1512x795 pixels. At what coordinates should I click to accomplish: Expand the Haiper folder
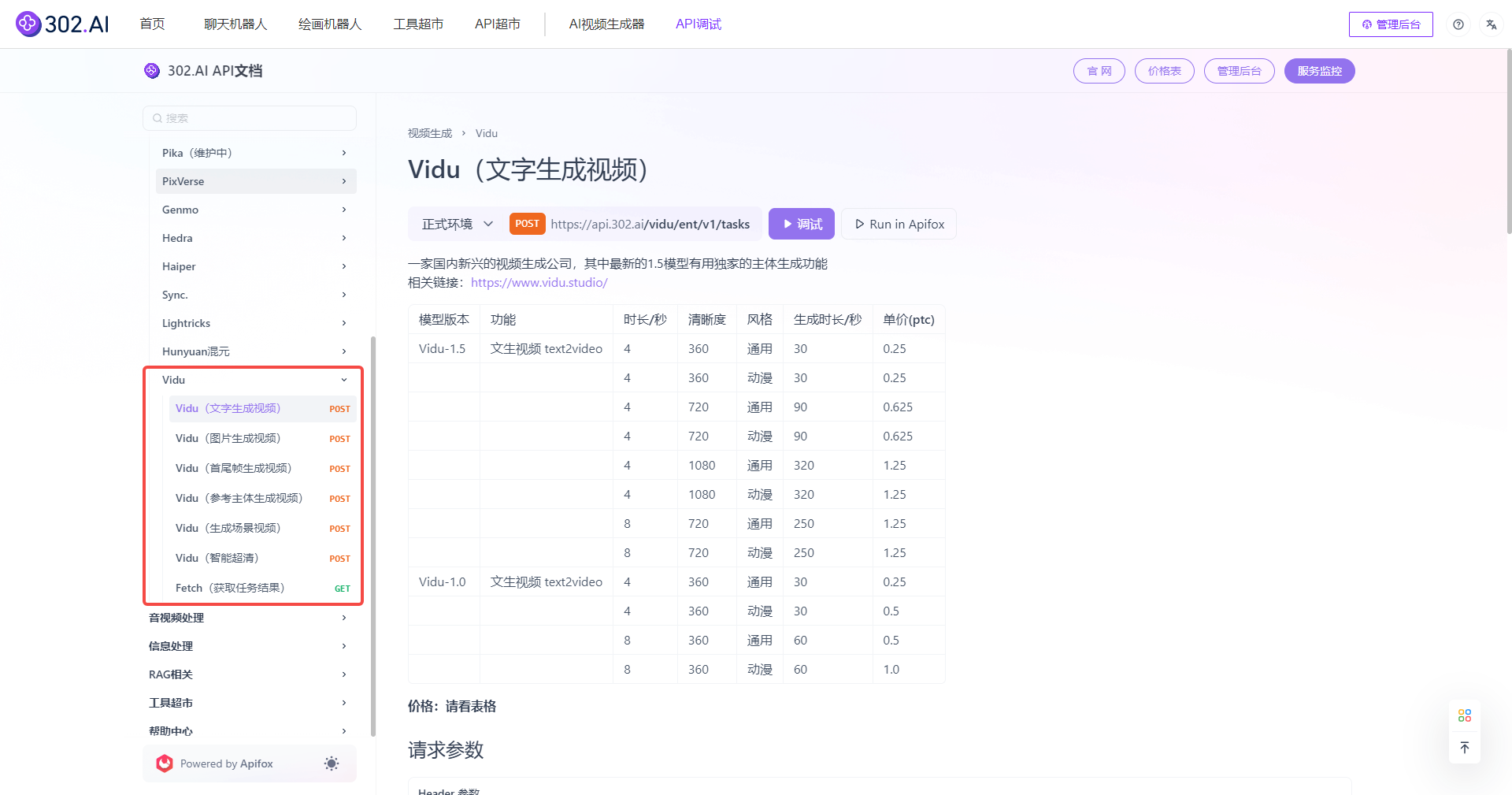pyautogui.click(x=256, y=266)
